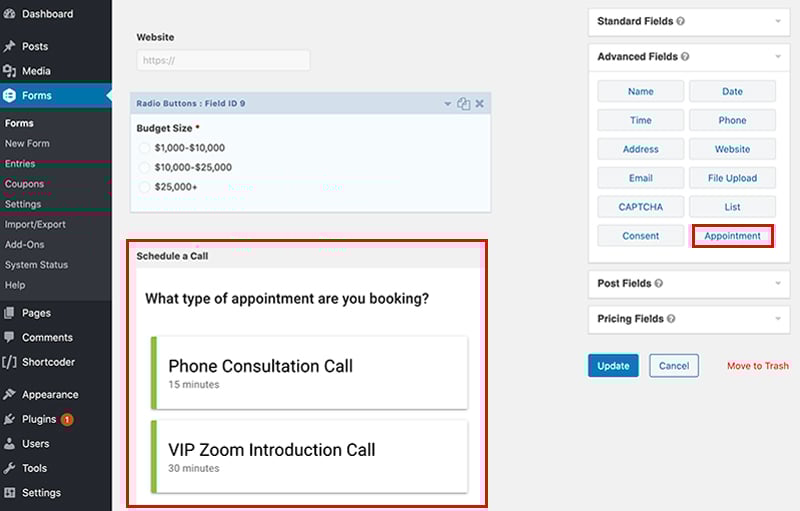
Task: Open the Add-Ons submenu item
Action: (24, 245)
